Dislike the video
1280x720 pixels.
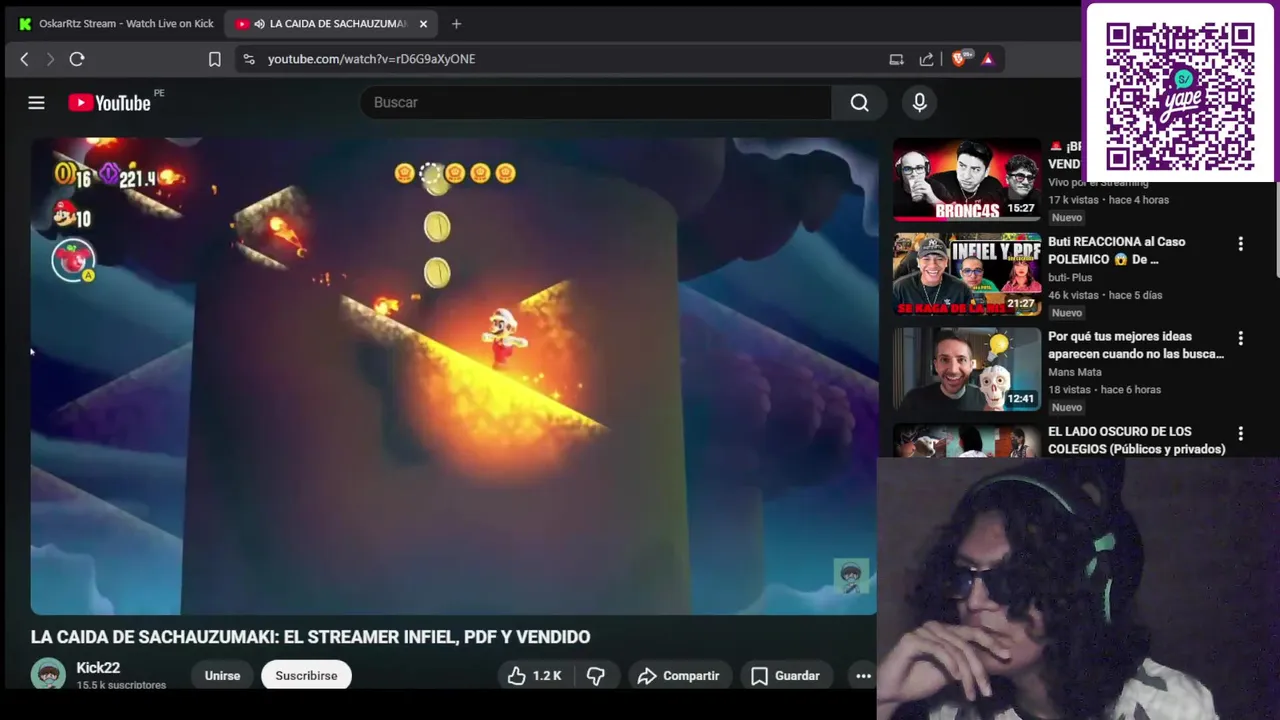(x=596, y=676)
